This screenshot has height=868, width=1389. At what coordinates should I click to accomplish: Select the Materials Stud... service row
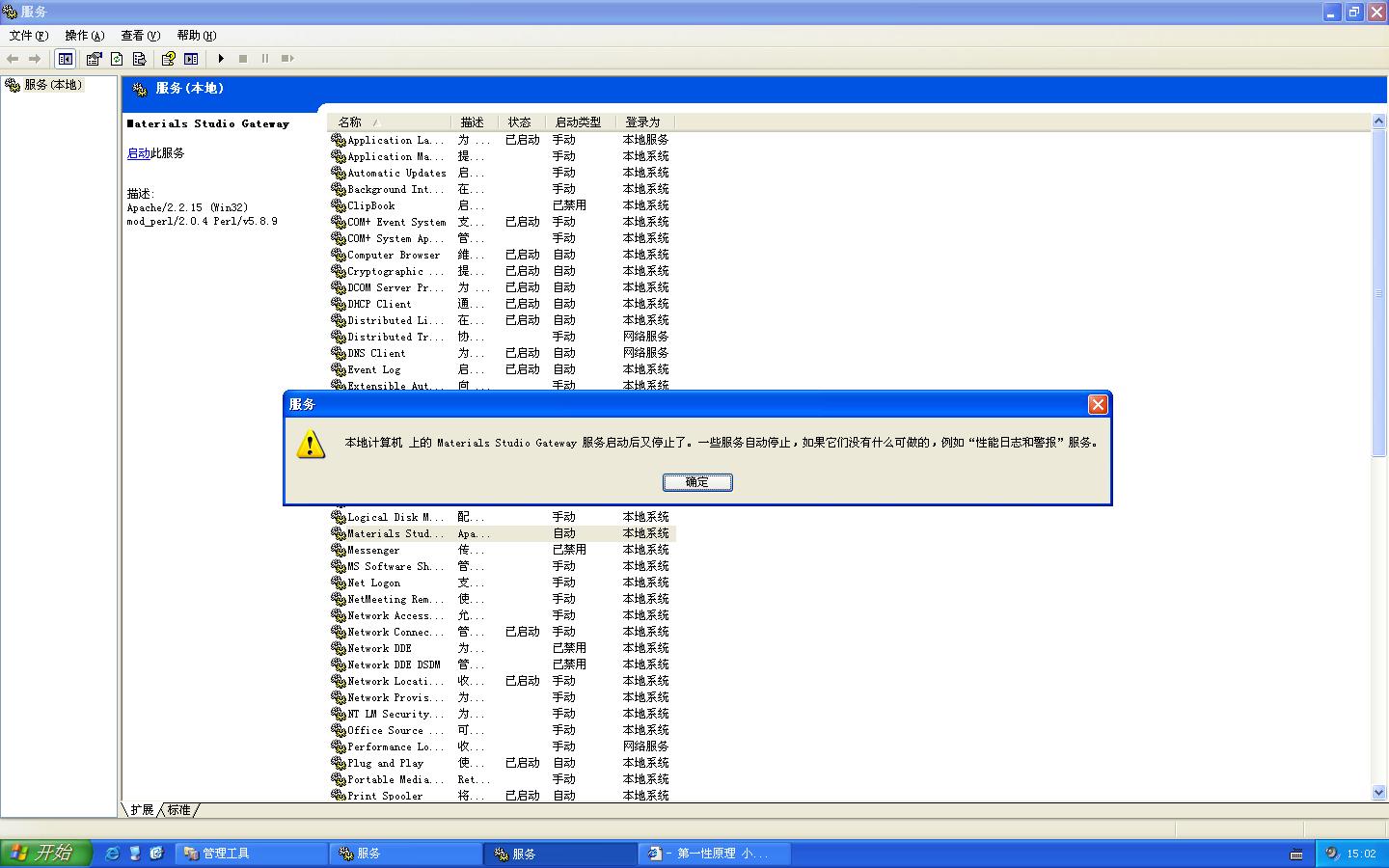point(503,533)
